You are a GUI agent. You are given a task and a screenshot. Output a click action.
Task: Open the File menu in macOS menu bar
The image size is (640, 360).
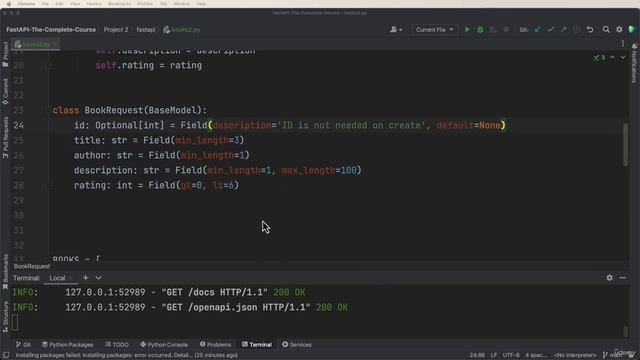click(x=45, y=4)
